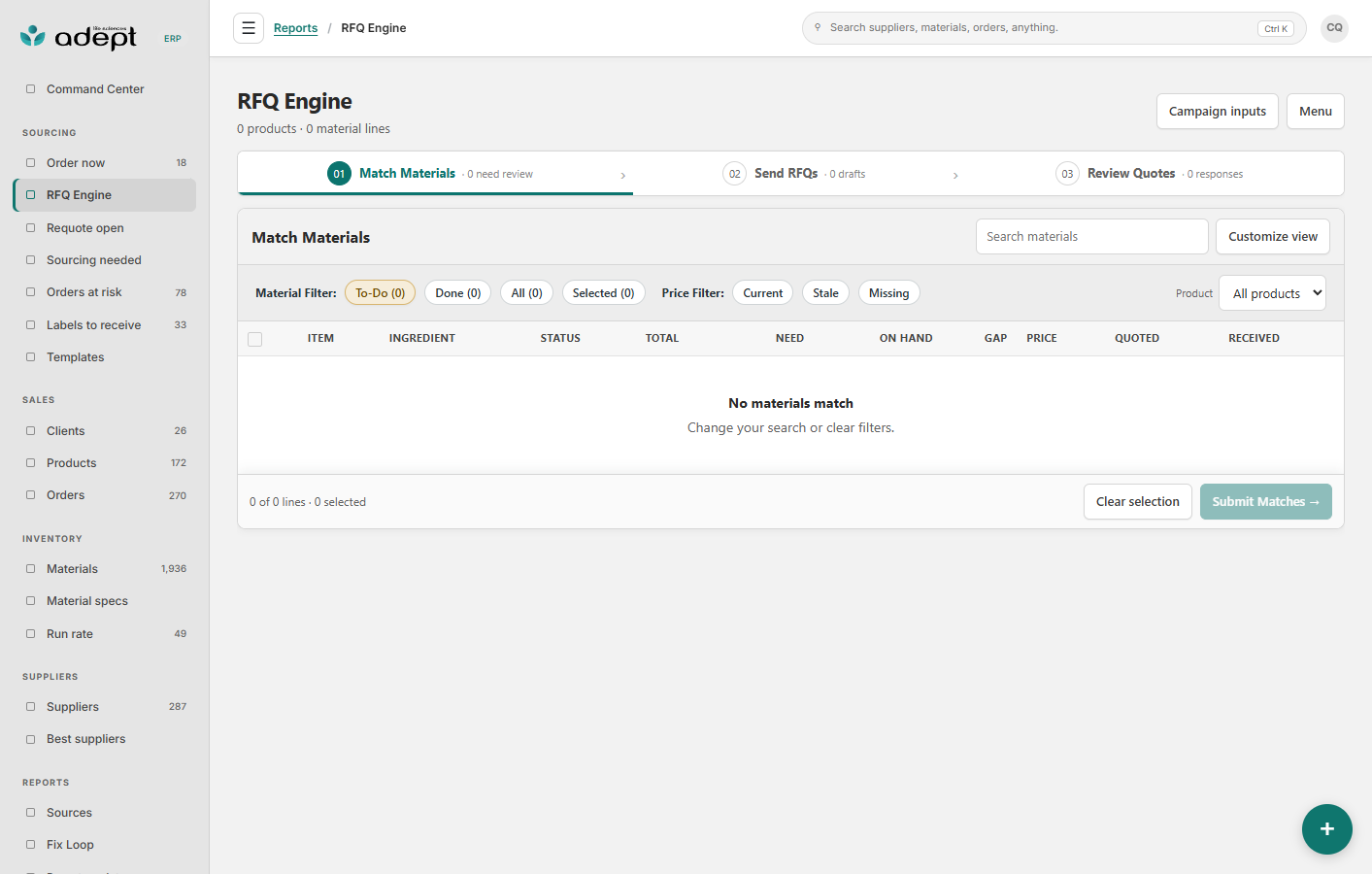Click the 287 suppliers count badge
The image size is (1372, 874).
(x=178, y=707)
